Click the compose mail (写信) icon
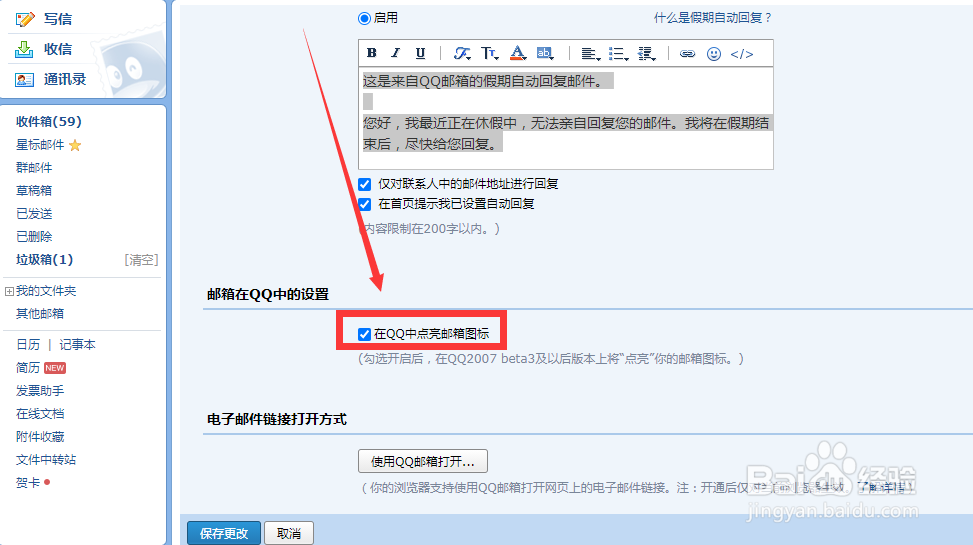Image resolution: width=973 pixels, height=545 pixels. click(x=25, y=19)
